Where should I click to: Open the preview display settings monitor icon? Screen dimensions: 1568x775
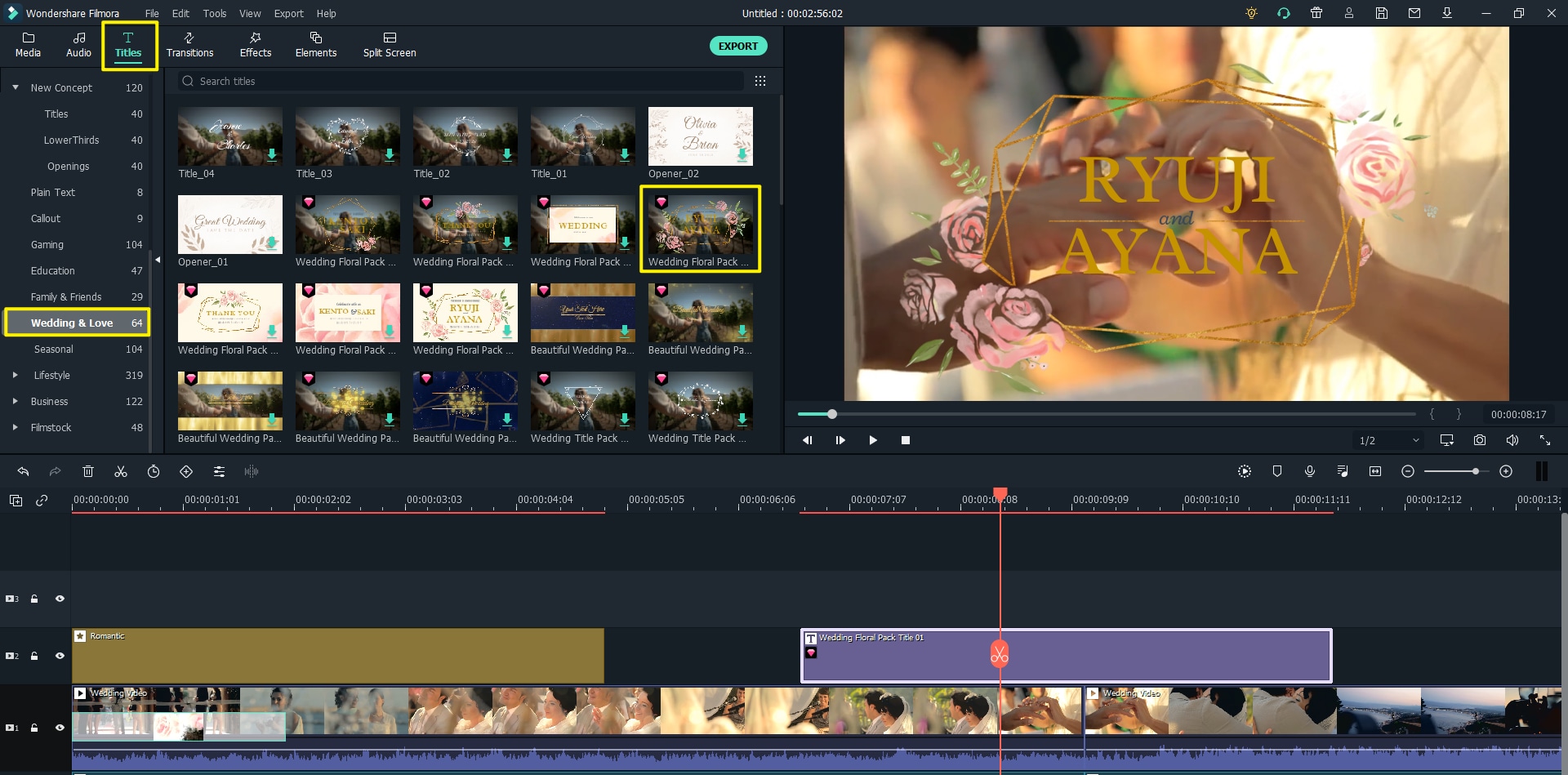[1447, 440]
